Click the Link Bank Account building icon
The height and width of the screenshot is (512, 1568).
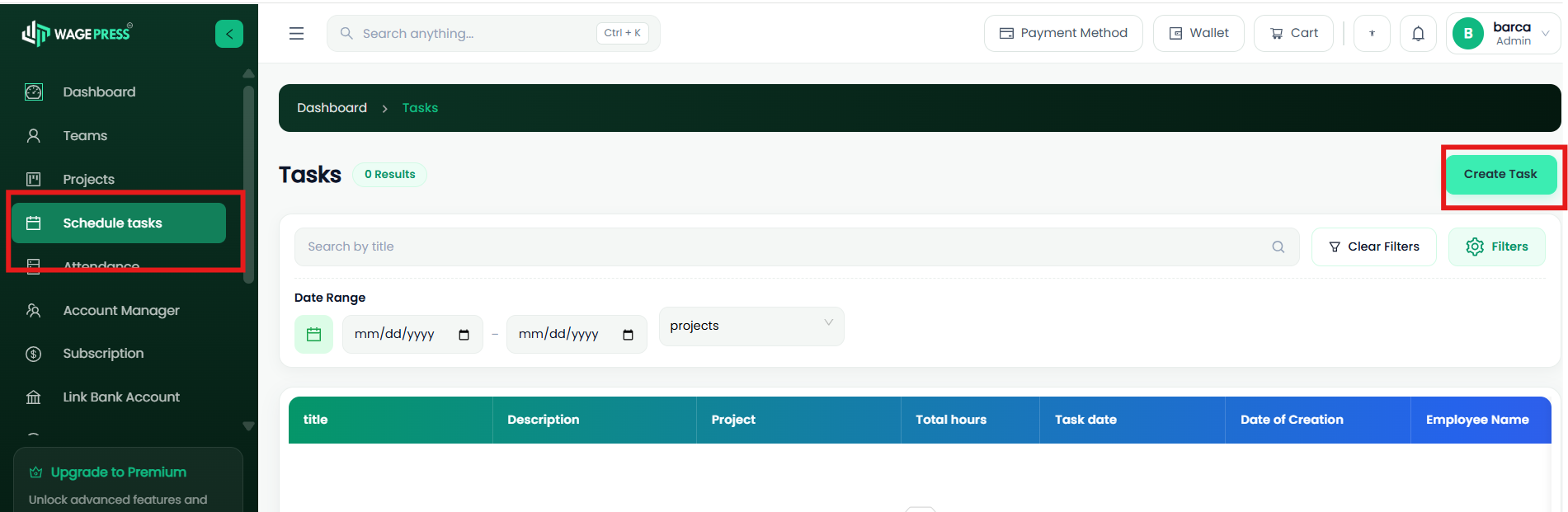[34, 397]
